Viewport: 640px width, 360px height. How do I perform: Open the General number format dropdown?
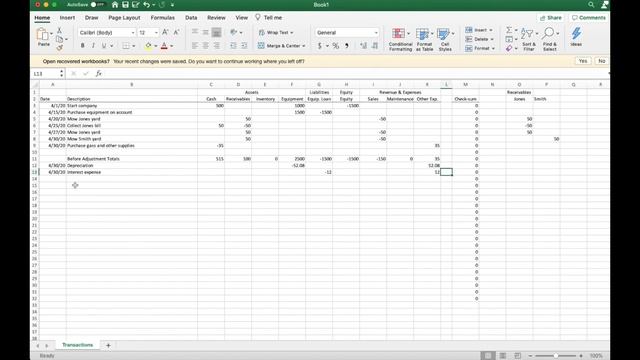point(376,33)
